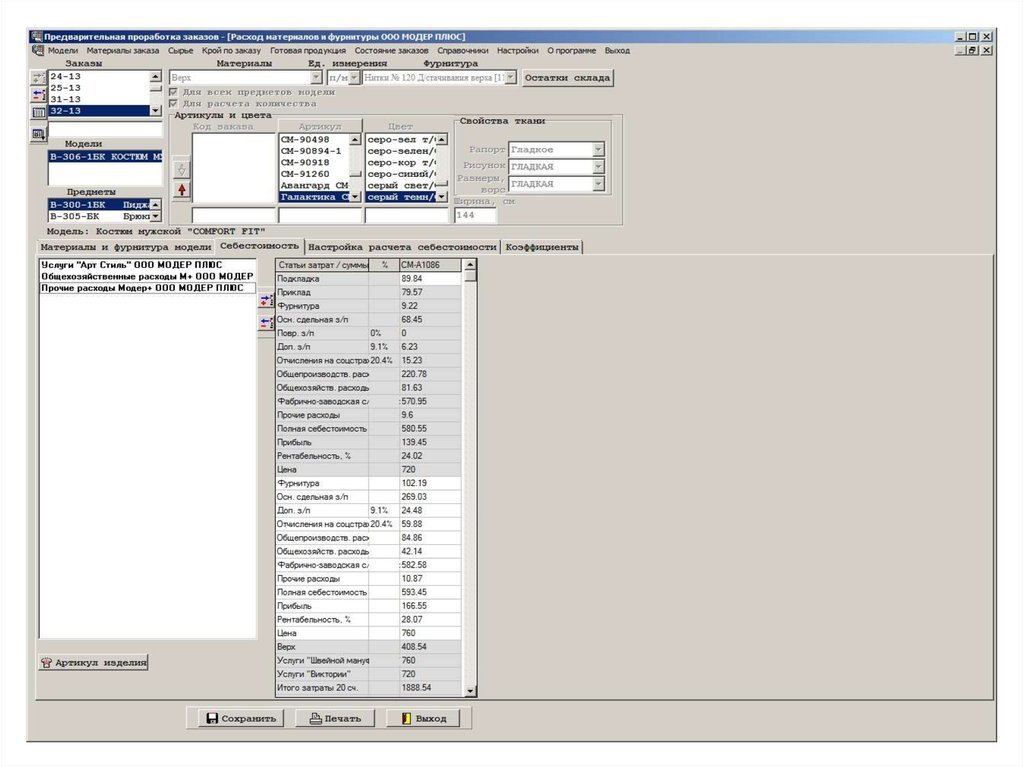Click the 'Остатки склада' button
The width and height of the screenshot is (1024, 767).
[x=567, y=77]
